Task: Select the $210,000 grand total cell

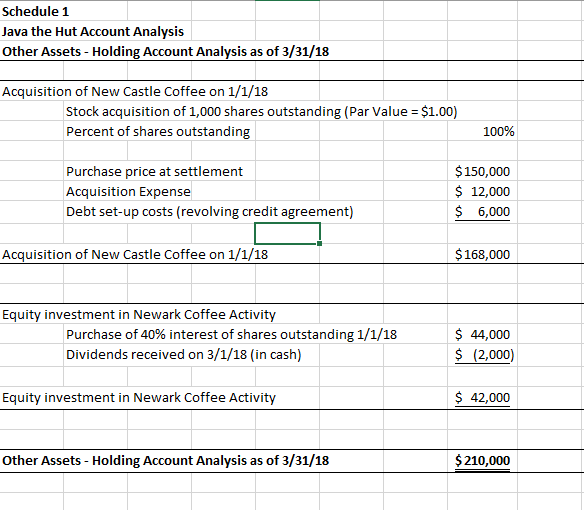Action: click(x=482, y=461)
